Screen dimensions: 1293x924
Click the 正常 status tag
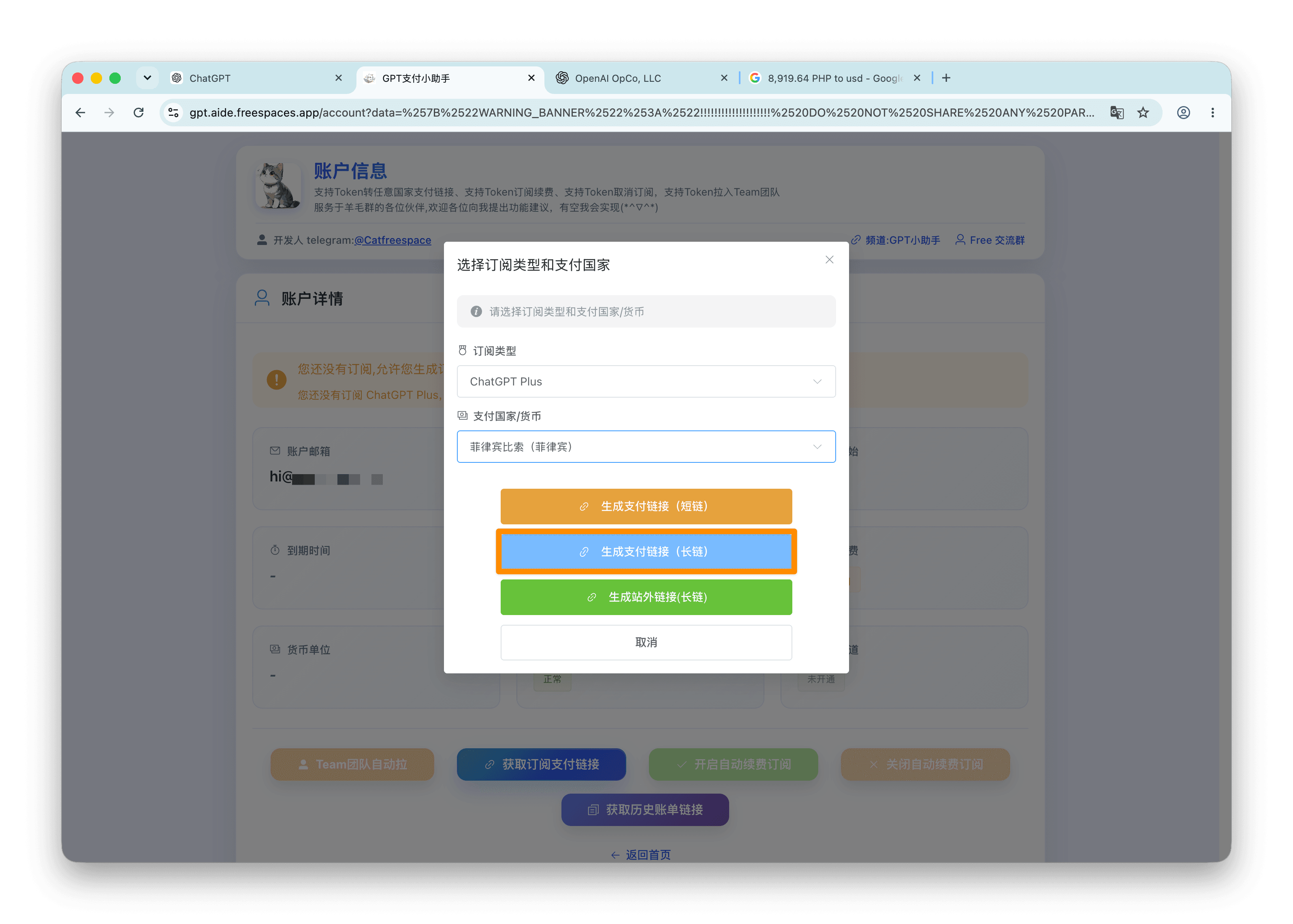[552, 679]
